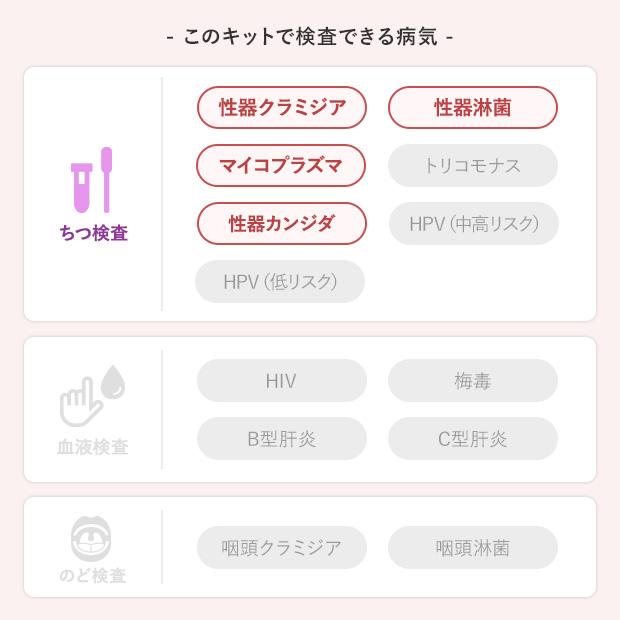Image resolution: width=620 pixels, height=620 pixels.
Task: Click the 咽頭クラミジア pill
Action: pyautogui.click(x=282, y=548)
